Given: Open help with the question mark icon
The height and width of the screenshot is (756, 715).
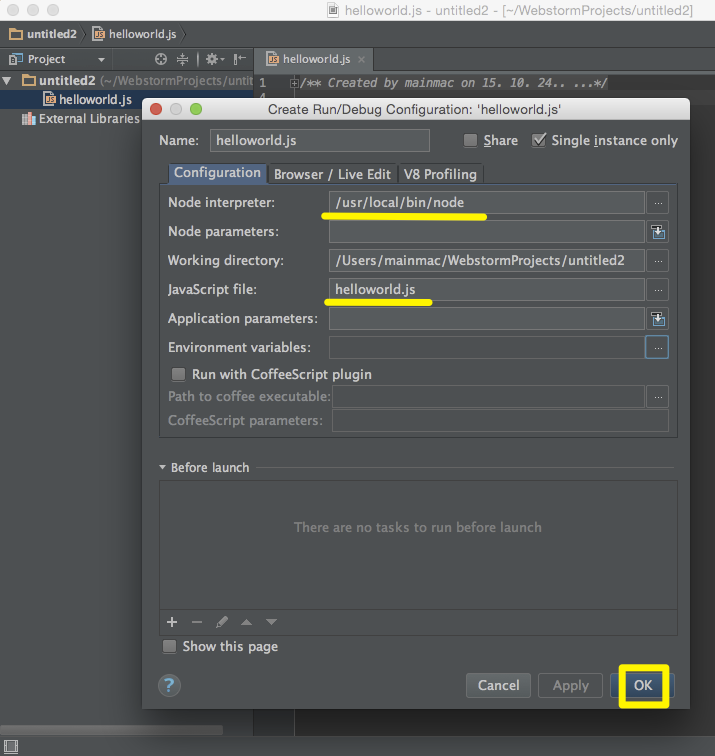Looking at the screenshot, I should coord(169,685).
